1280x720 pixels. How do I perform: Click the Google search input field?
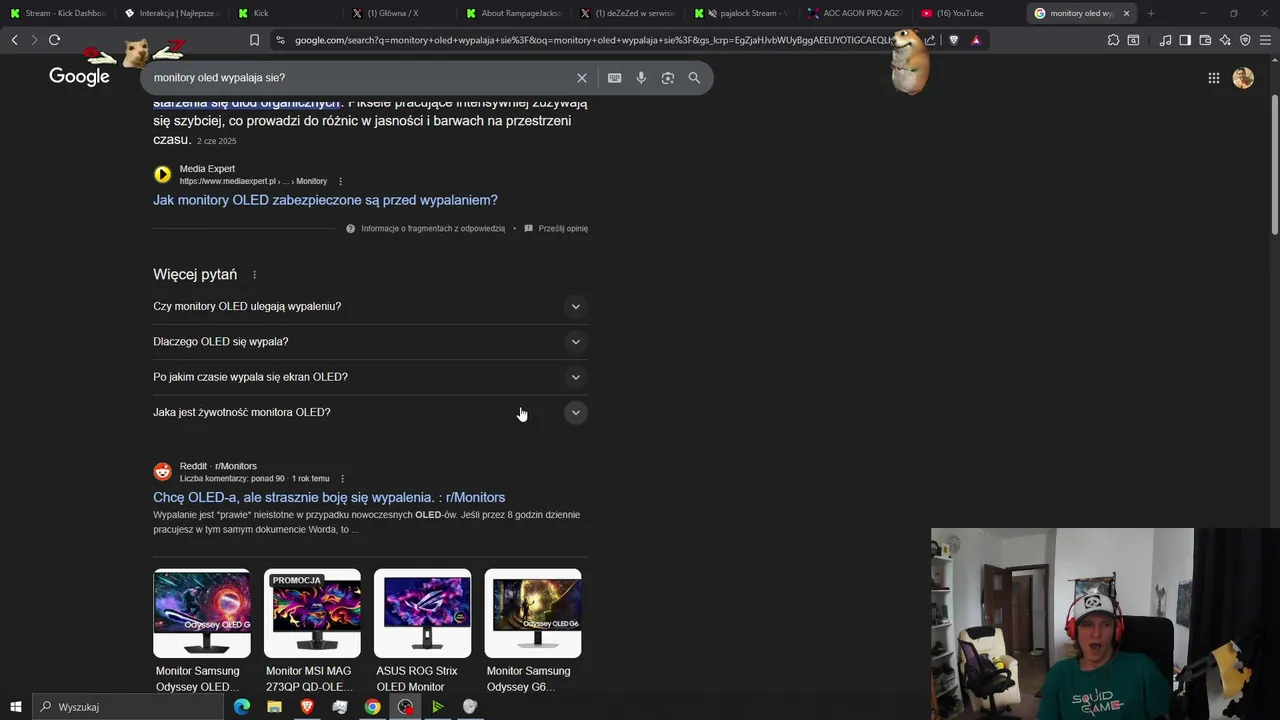point(360,78)
